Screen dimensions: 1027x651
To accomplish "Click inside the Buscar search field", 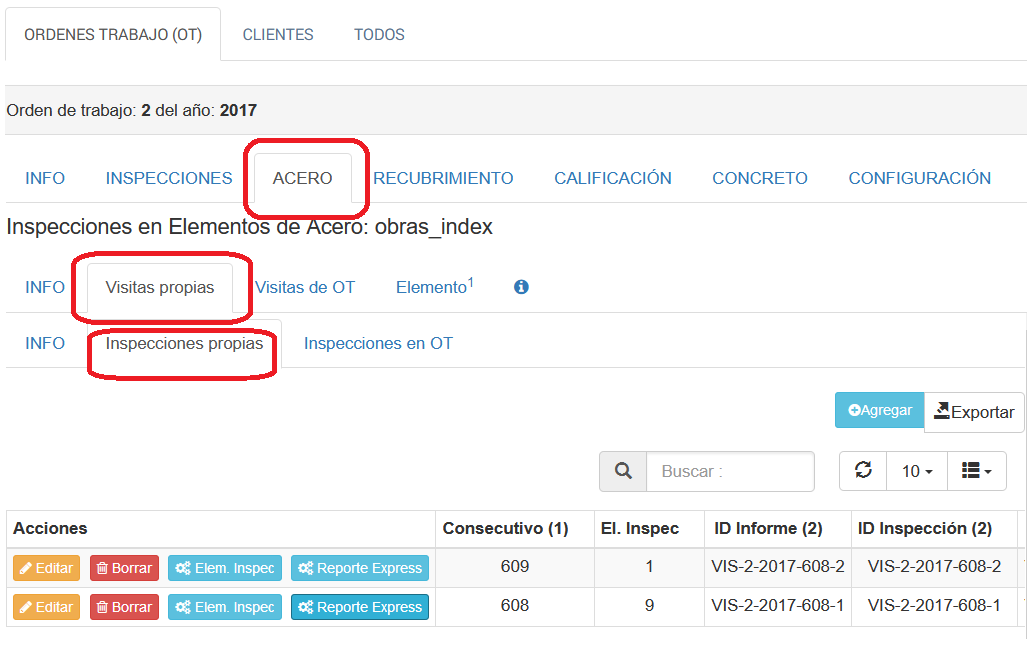I will point(730,471).
